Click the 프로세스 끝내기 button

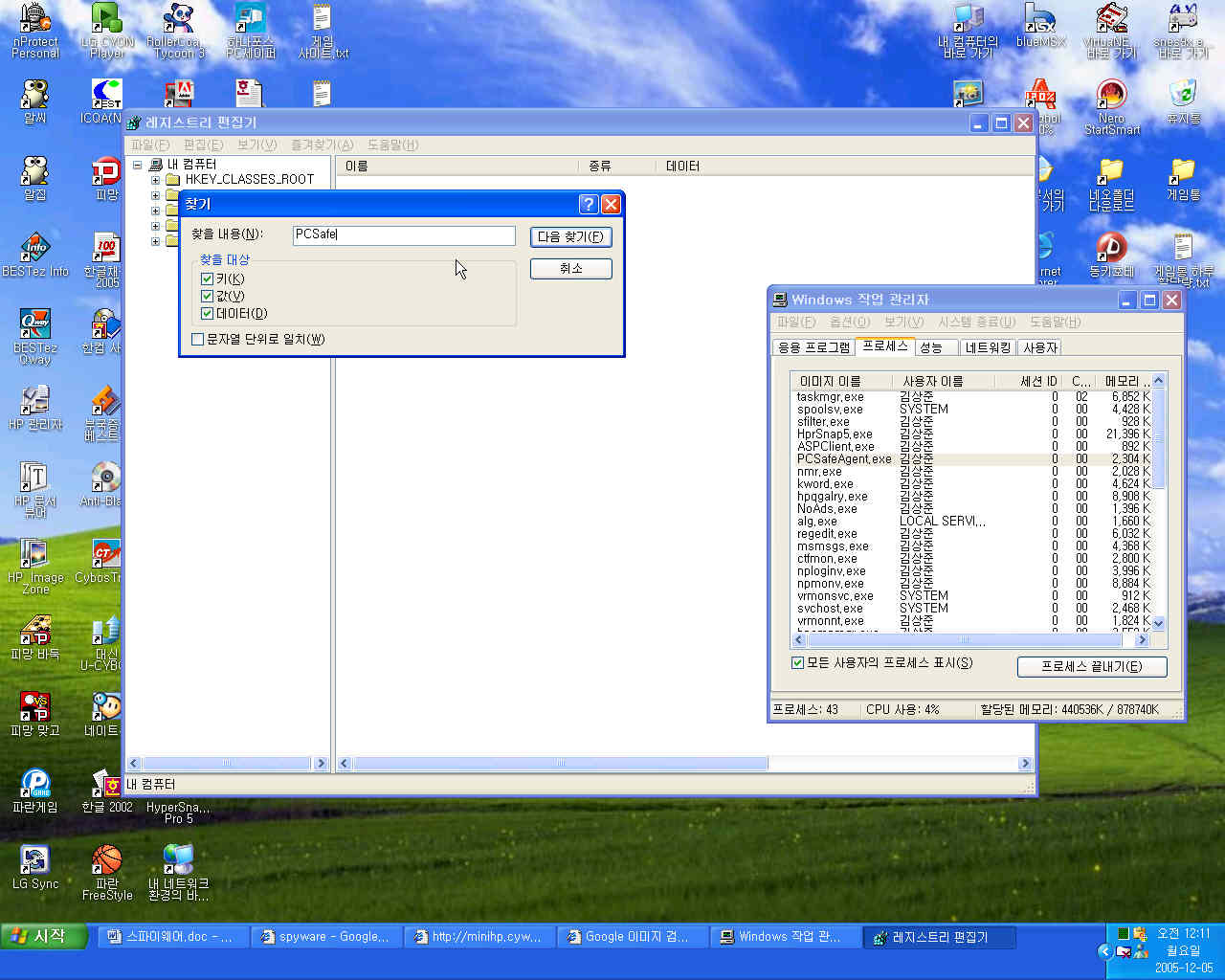[x=1091, y=666]
